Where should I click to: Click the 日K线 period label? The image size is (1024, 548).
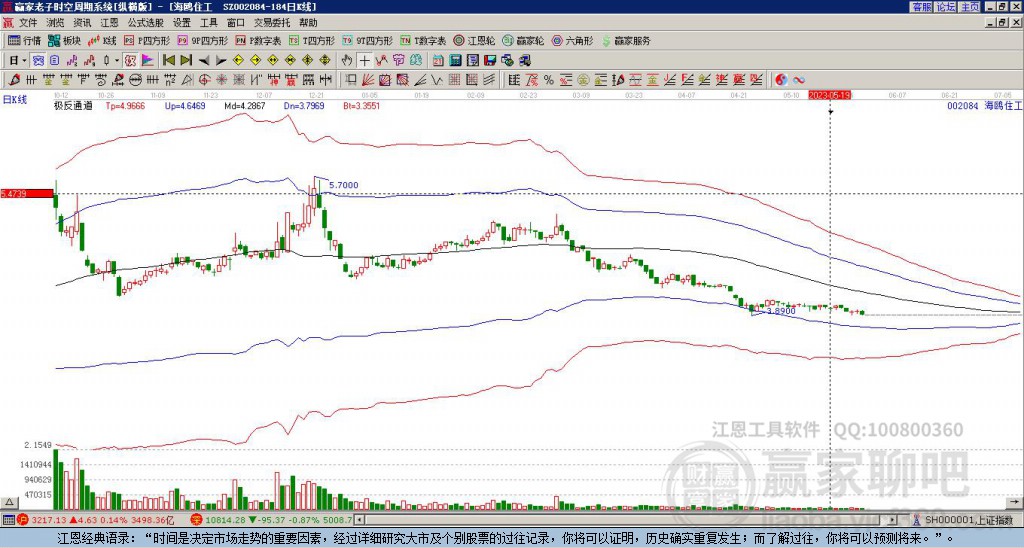[14, 99]
